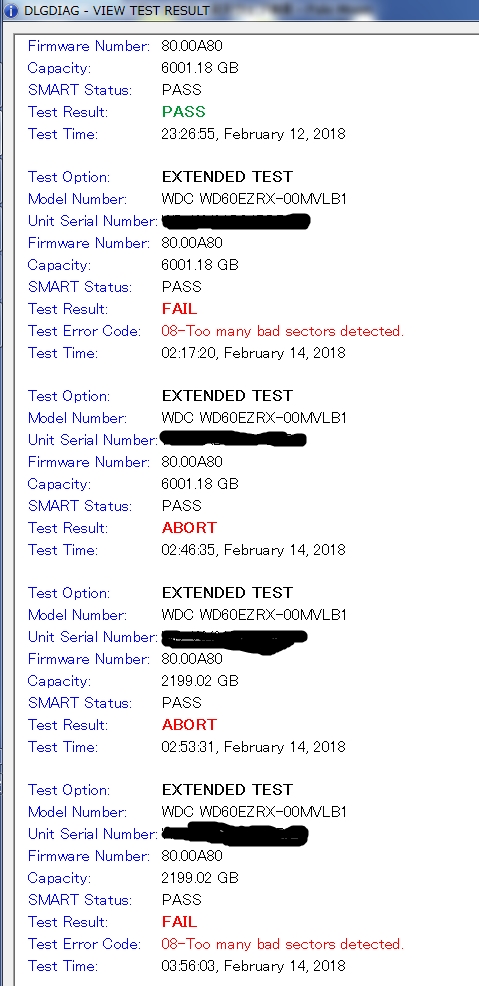Click the DLGDIAG info icon in title bar

[x=11, y=10]
